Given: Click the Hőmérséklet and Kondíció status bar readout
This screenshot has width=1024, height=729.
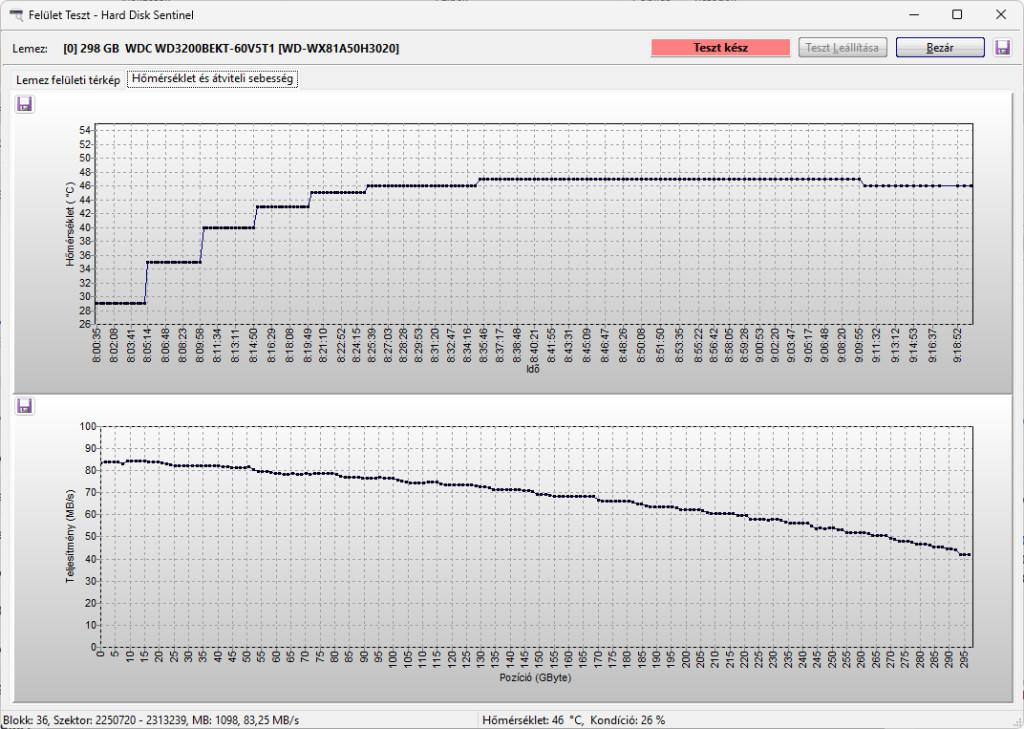Looking at the screenshot, I should click(573, 720).
